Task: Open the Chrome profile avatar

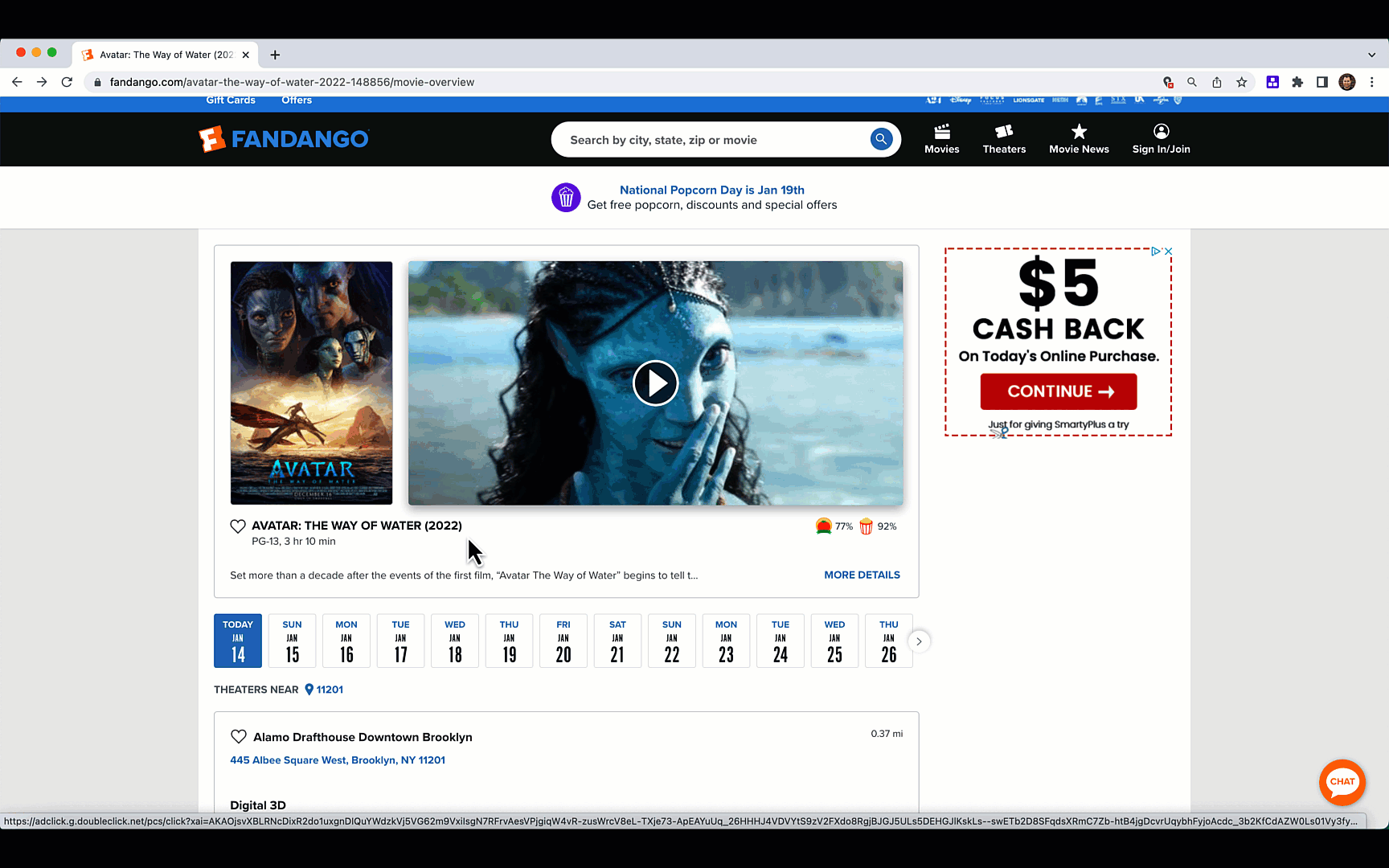Action: [1347, 82]
